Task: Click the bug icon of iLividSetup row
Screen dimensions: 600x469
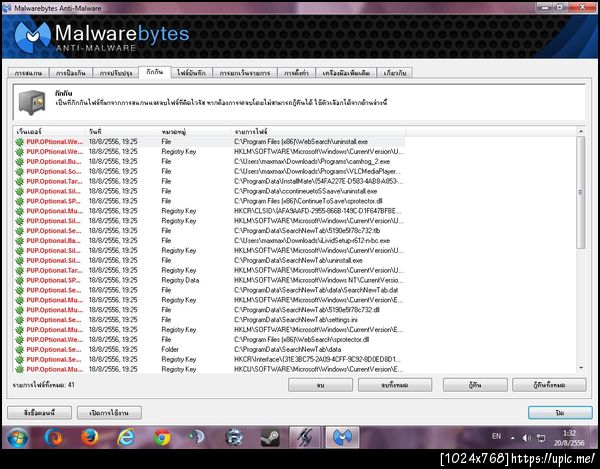Action: (19, 241)
